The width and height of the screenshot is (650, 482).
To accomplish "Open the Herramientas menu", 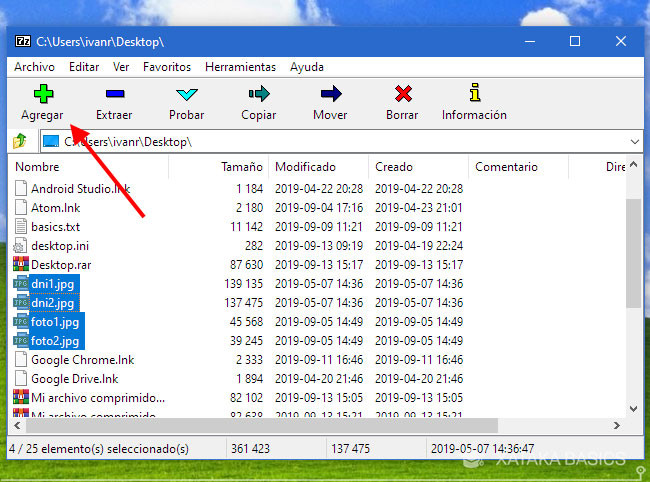I will click(x=240, y=67).
